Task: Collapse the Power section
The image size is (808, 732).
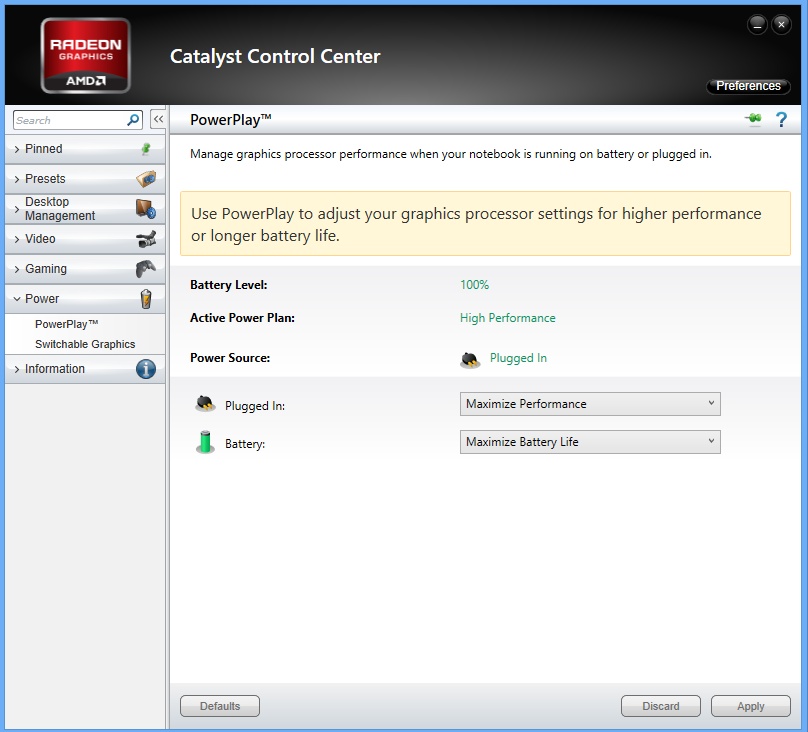Action: click(x=85, y=299)
